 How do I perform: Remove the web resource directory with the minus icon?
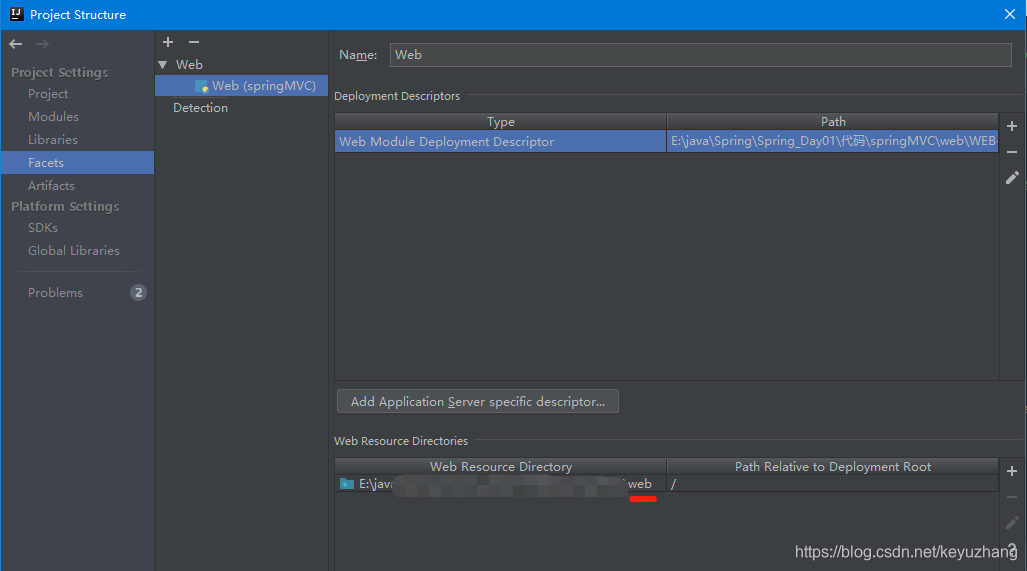pyautogui.click(x=1012, y=497)
